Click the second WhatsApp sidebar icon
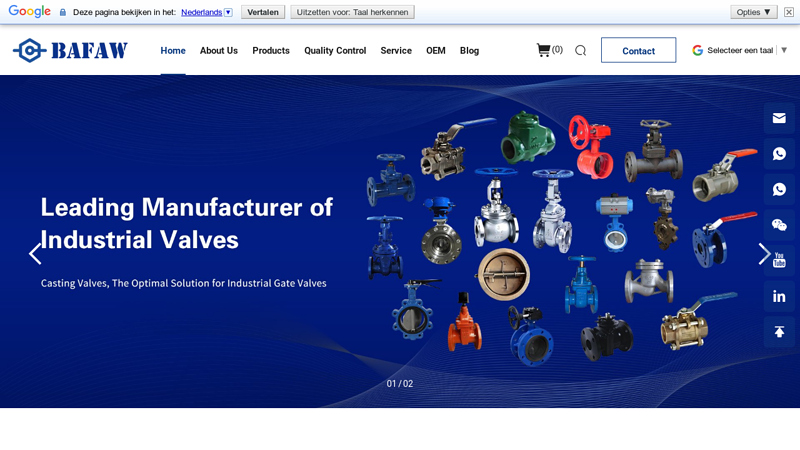The width and height of the screenshot is (800, 450). [779, 189]
